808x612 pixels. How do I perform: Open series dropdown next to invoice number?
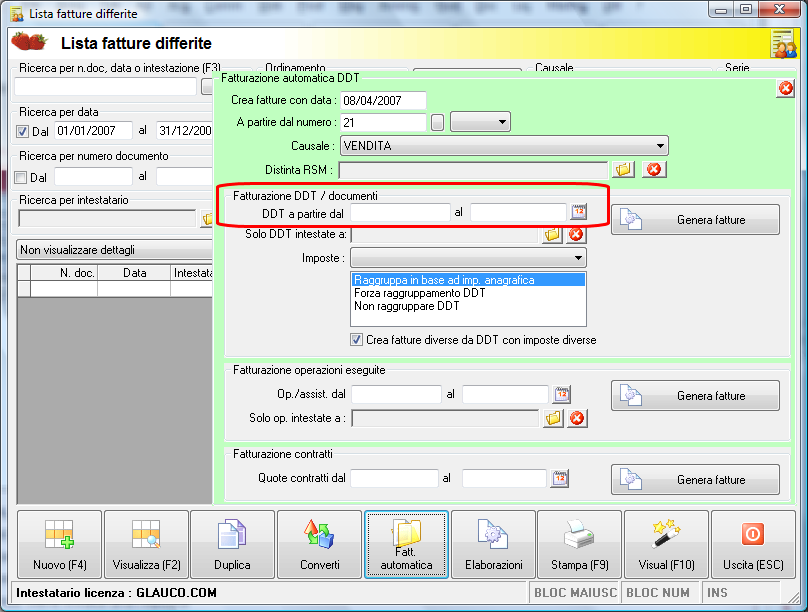480,122
